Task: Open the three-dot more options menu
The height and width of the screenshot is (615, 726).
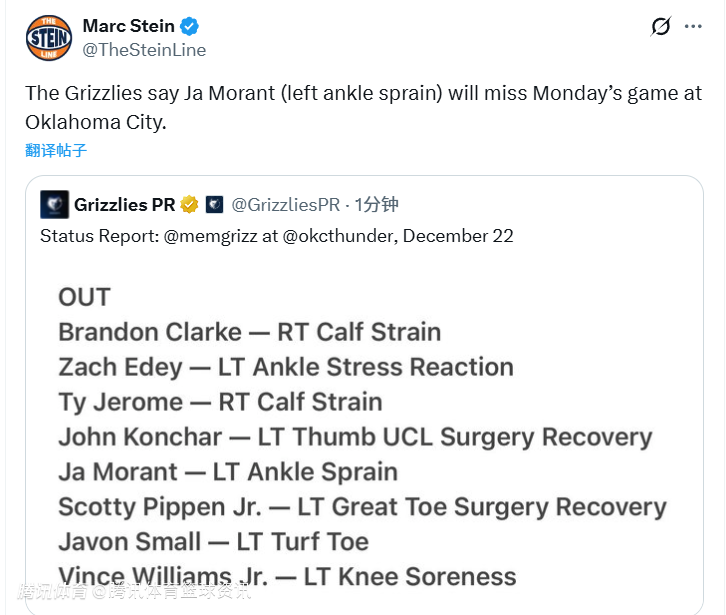Action: 693,27
